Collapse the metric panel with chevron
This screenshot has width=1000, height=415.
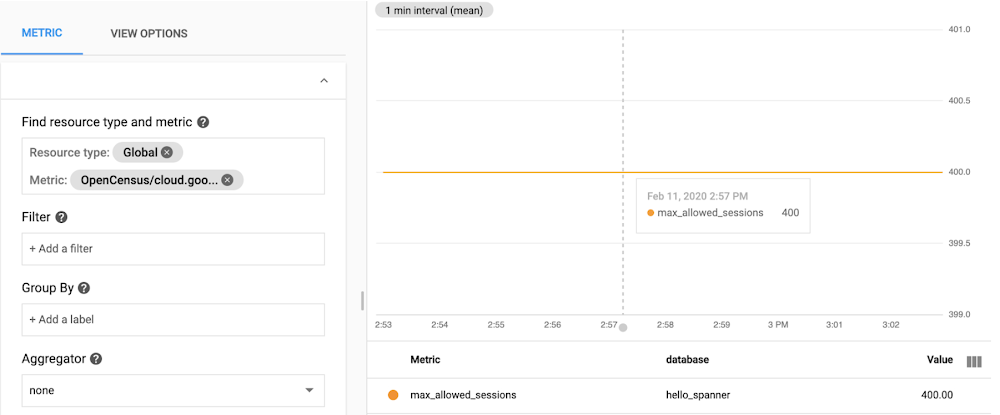pos(323,81)
